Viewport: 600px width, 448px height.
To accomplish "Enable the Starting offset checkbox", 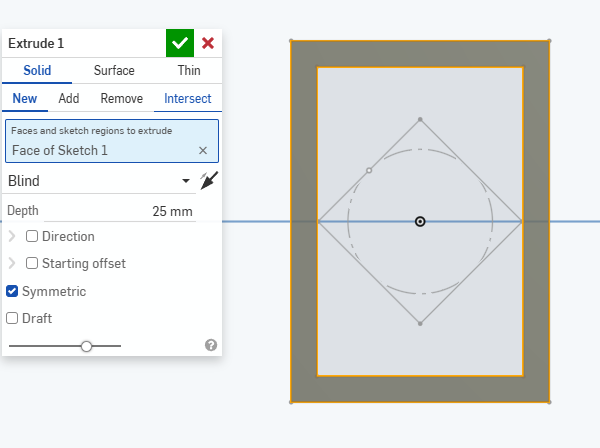I will tap(32, 263).
